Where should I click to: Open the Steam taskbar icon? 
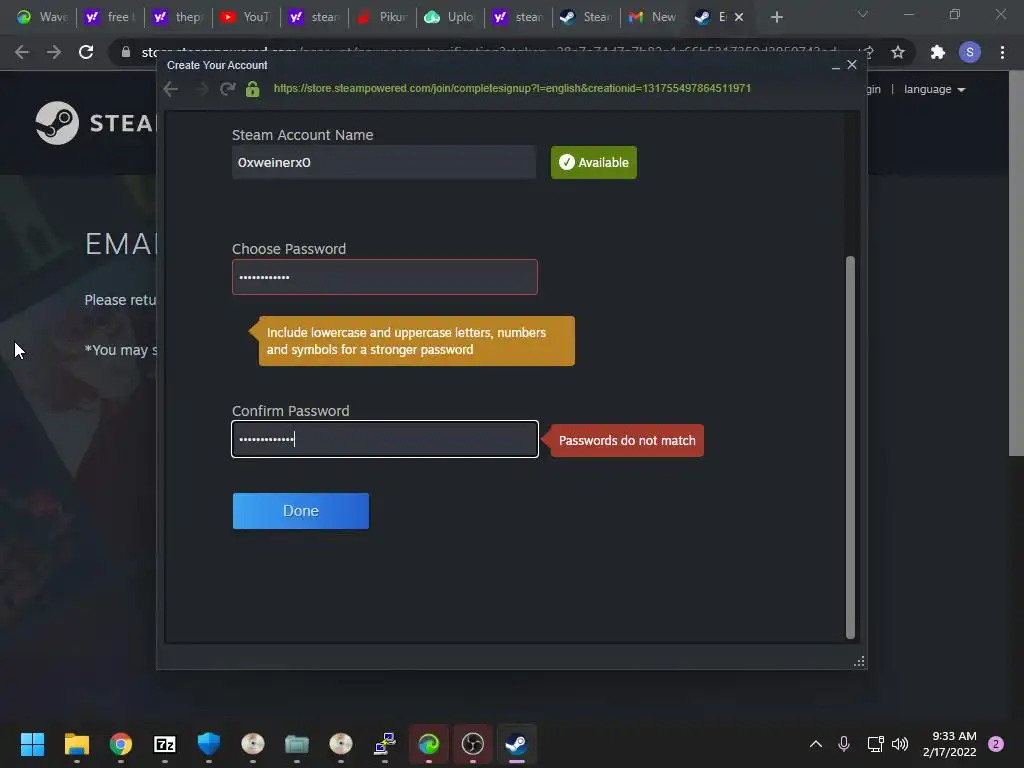pos(517,744)
